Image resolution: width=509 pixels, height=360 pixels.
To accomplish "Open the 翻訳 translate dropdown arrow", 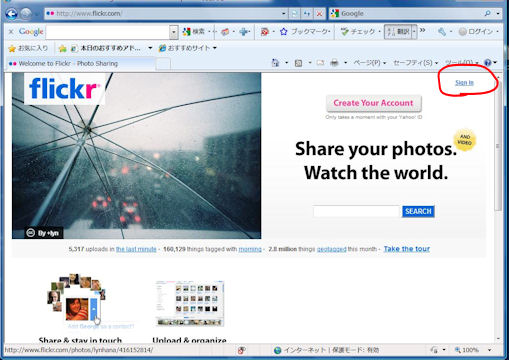I will [414, 32].
